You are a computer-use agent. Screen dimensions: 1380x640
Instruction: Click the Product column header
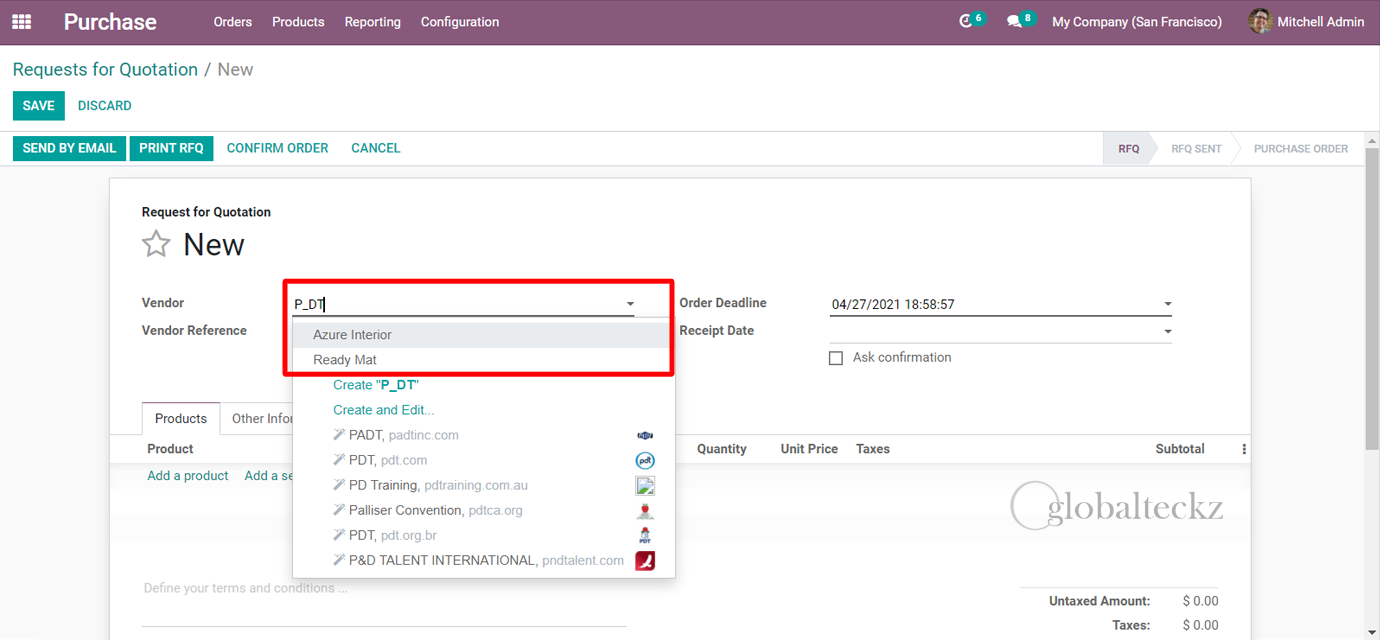coord(170,449)
